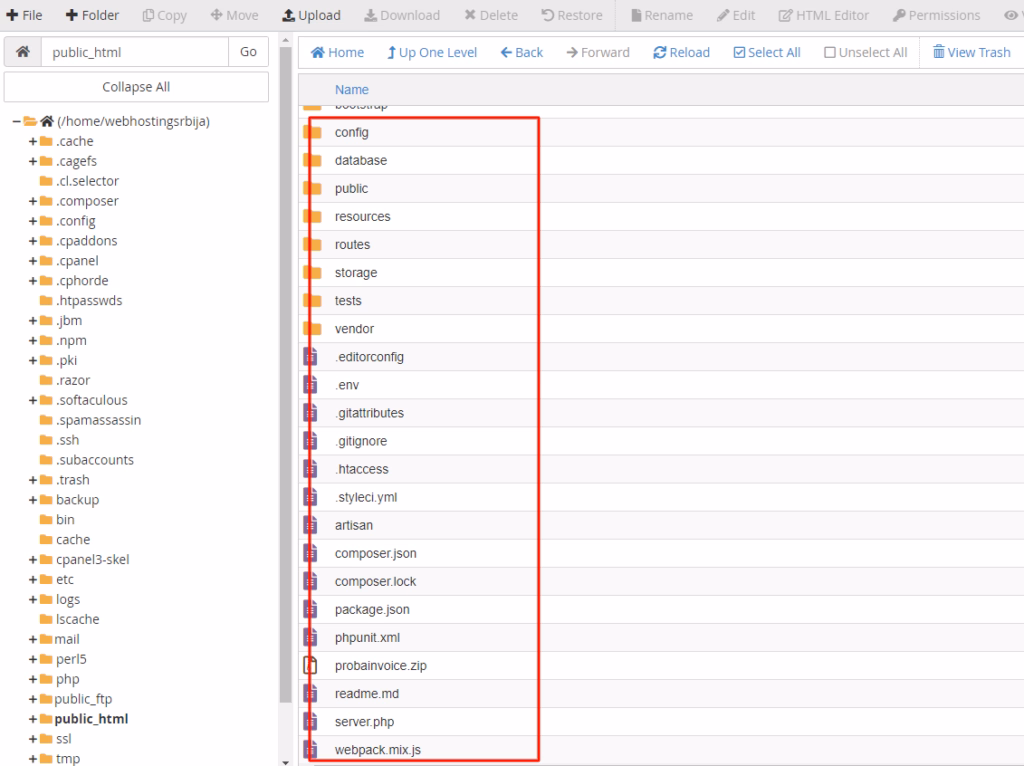This screenshot has height=766, width=1024.
Task: Select the webpack.mix.js file icon
Action: [311, 750]
